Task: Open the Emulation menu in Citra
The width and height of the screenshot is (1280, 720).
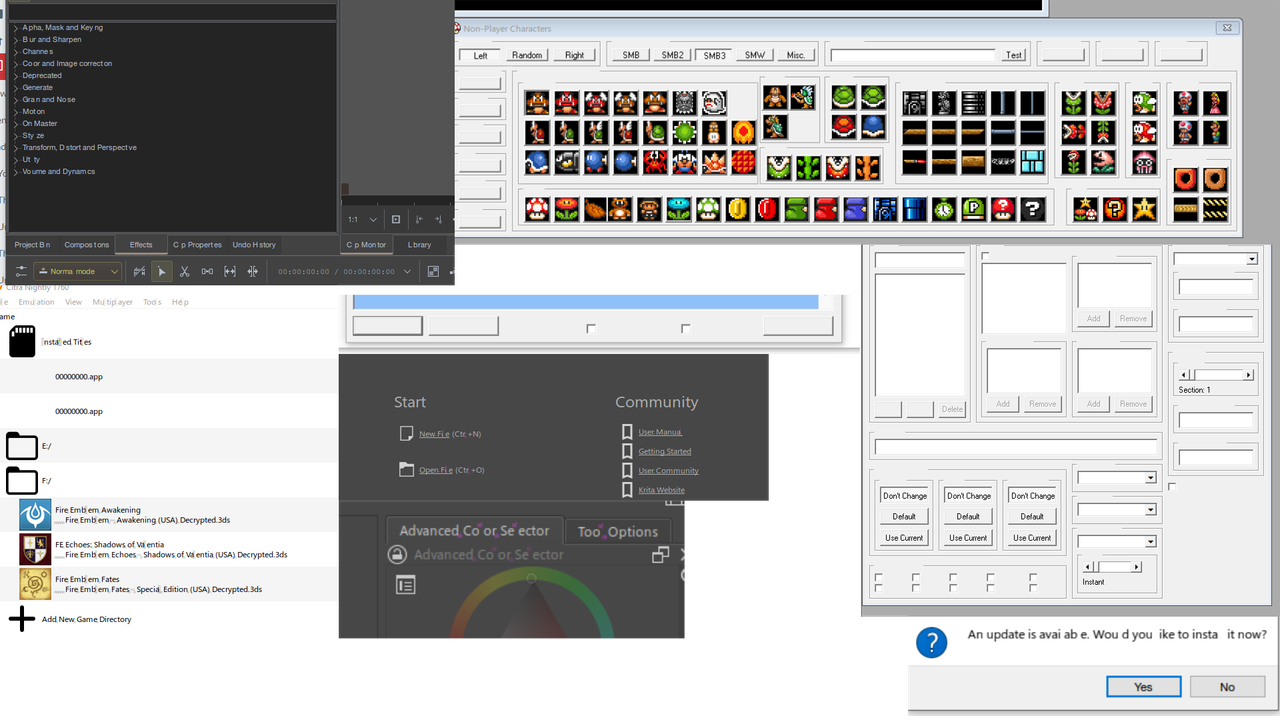Action: pyautogui.click(x=37, y=301)
